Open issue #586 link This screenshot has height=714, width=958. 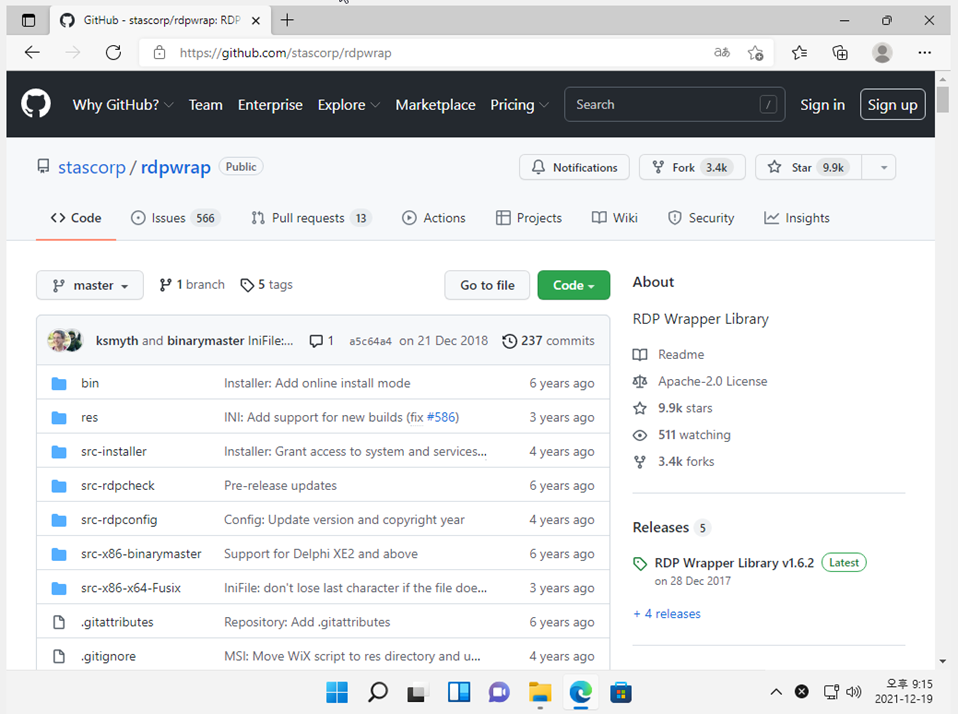441,417
